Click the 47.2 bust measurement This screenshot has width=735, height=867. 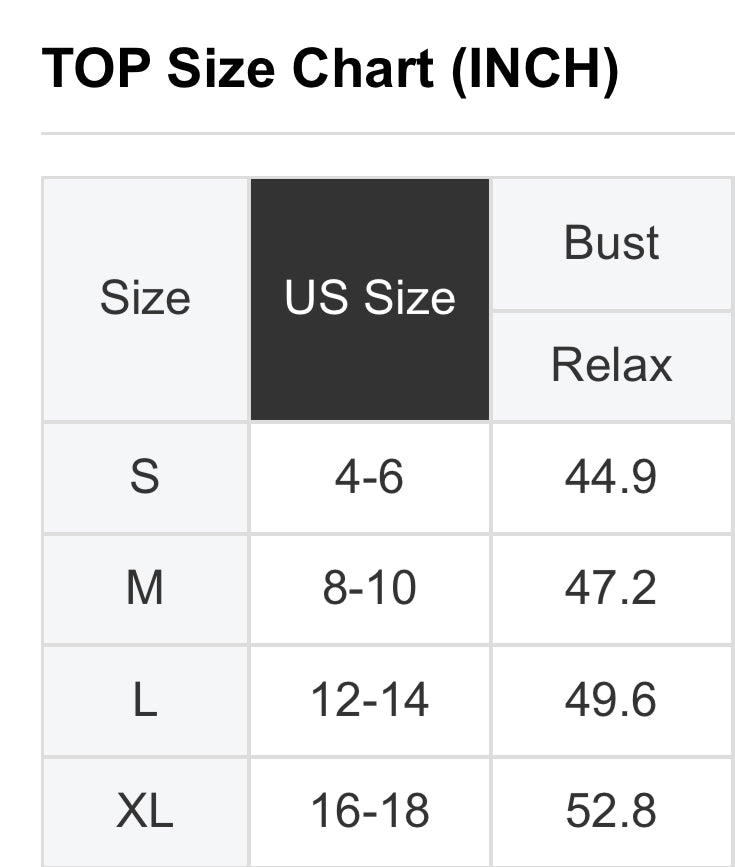click(x=611, y=589)
